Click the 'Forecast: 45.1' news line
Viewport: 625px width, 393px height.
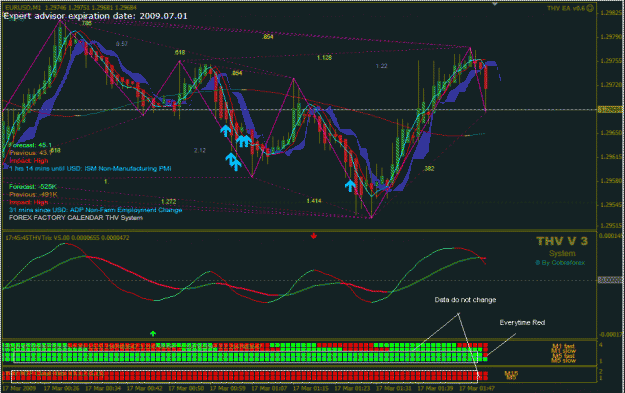point(30,145)
